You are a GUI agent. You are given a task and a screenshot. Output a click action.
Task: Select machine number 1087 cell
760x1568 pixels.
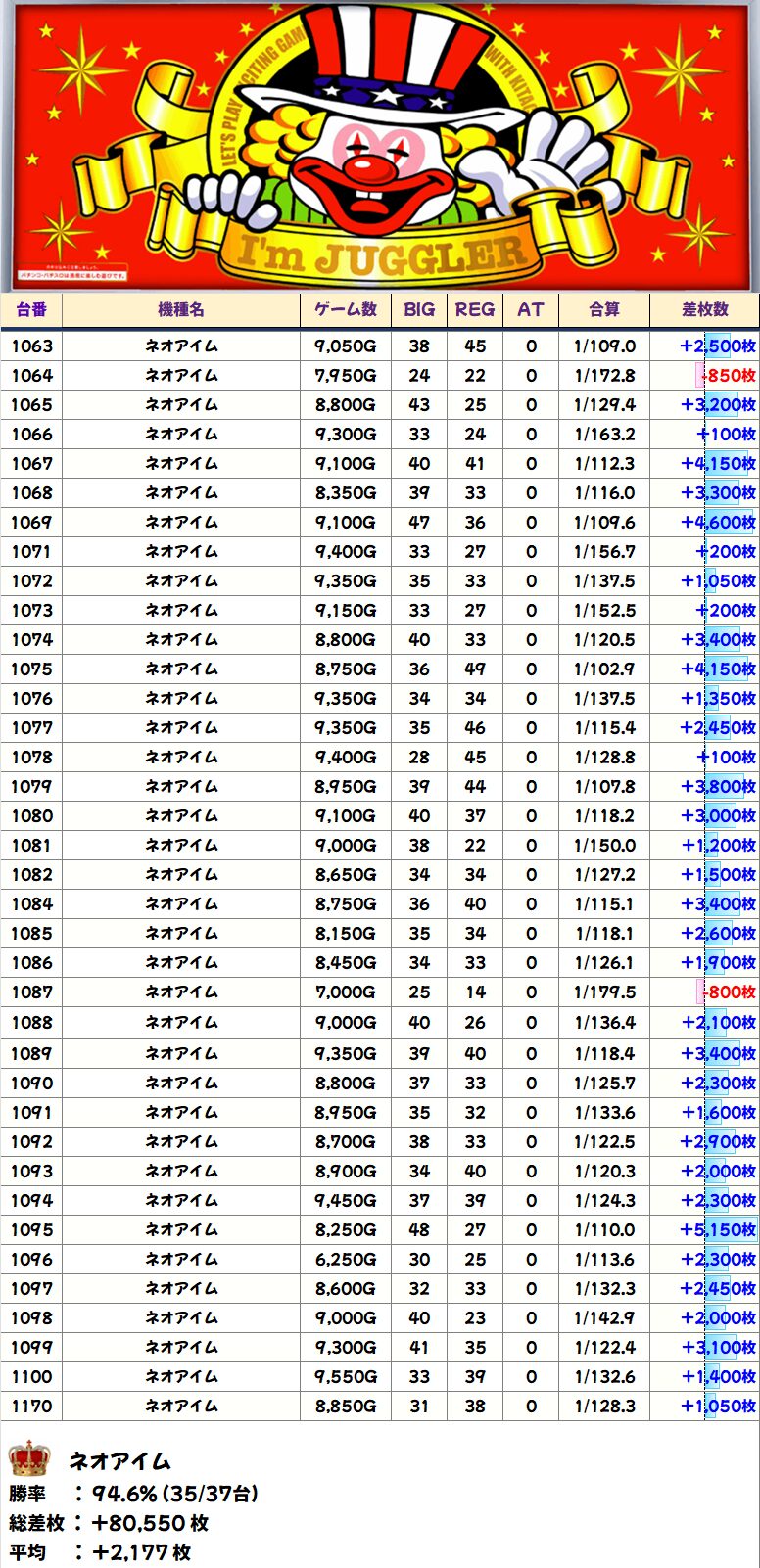pos(32,992)
